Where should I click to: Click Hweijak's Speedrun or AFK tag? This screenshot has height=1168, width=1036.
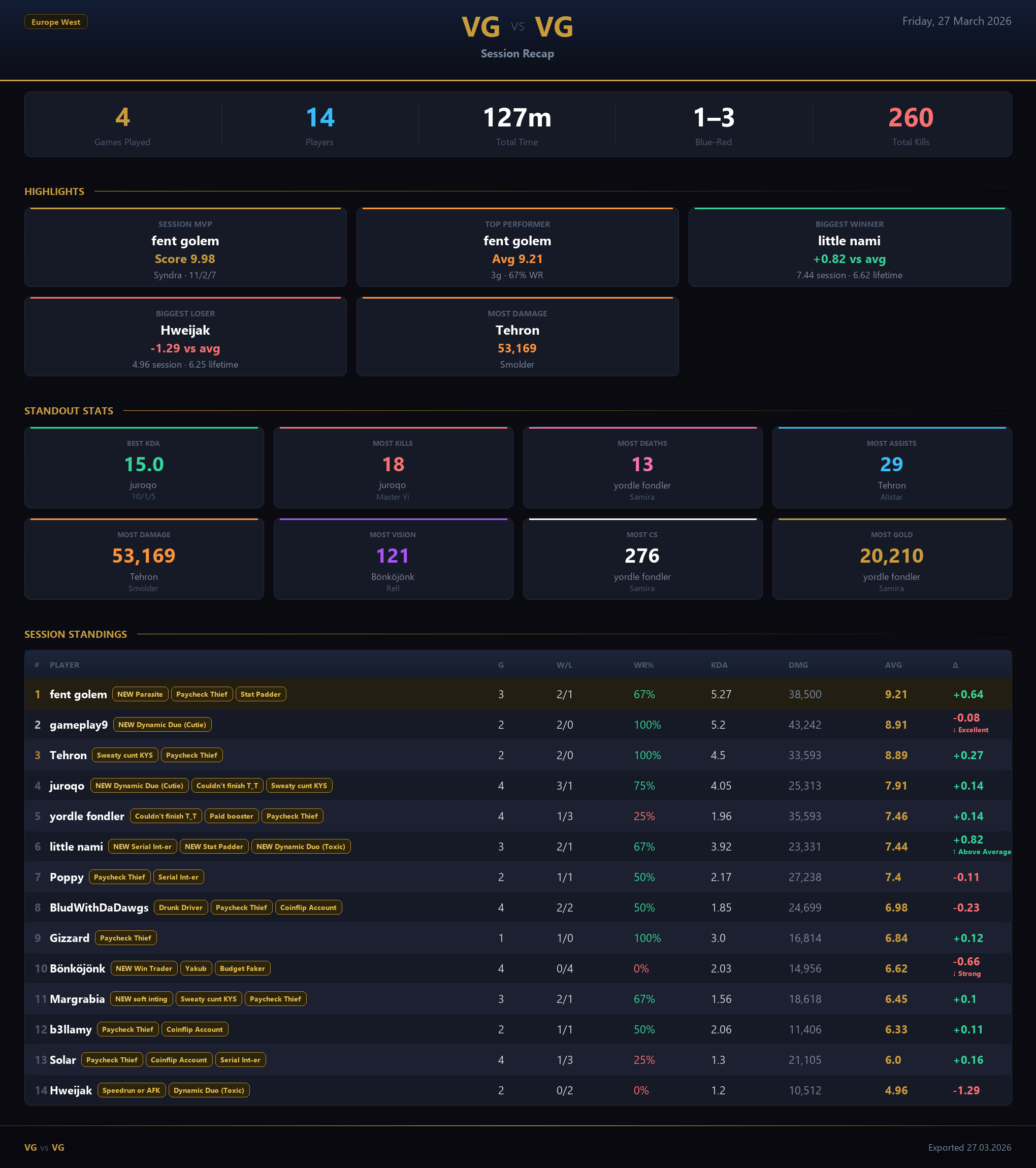[x=132, y=1090]
